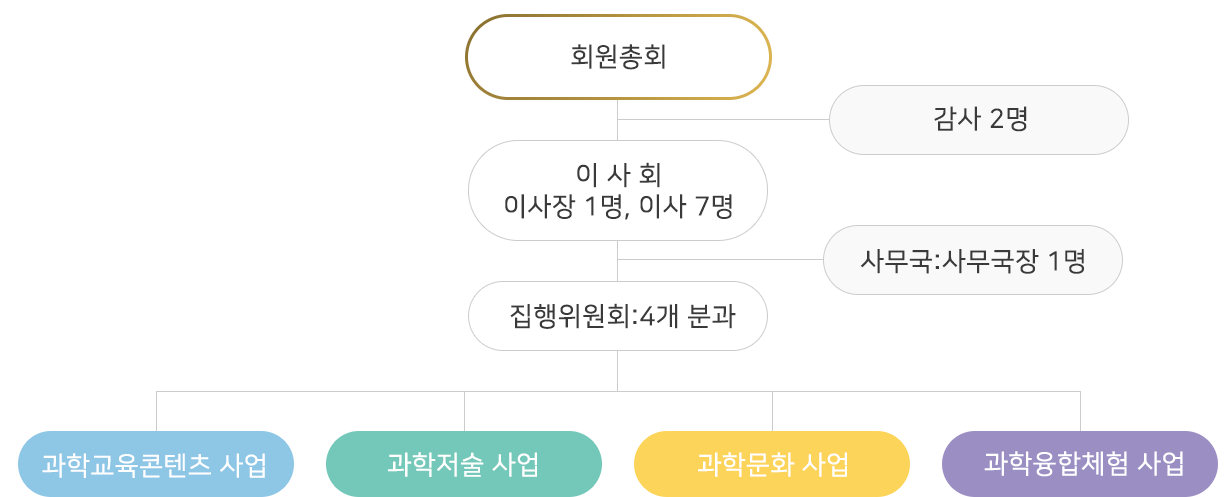Click the vertical line above 과학융합체험 사업
The image size is (1232, 497).
pos(1080,411)
